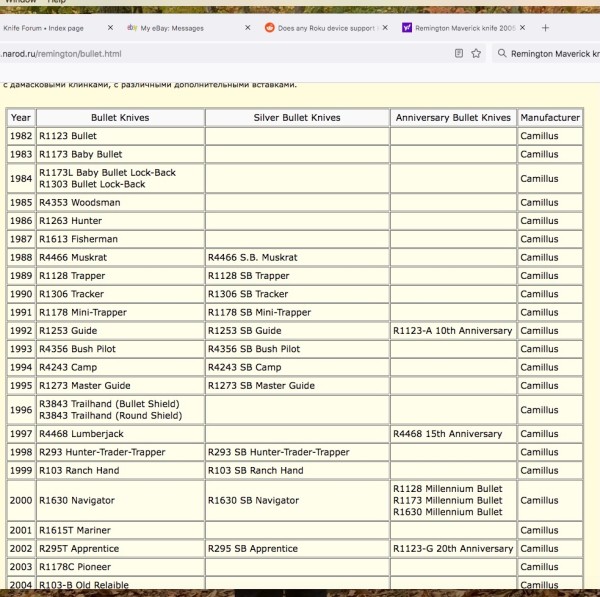This screenshot has width=600, height=597.
Task: Close the My eBay Messages tab
Action: [248, 28]
